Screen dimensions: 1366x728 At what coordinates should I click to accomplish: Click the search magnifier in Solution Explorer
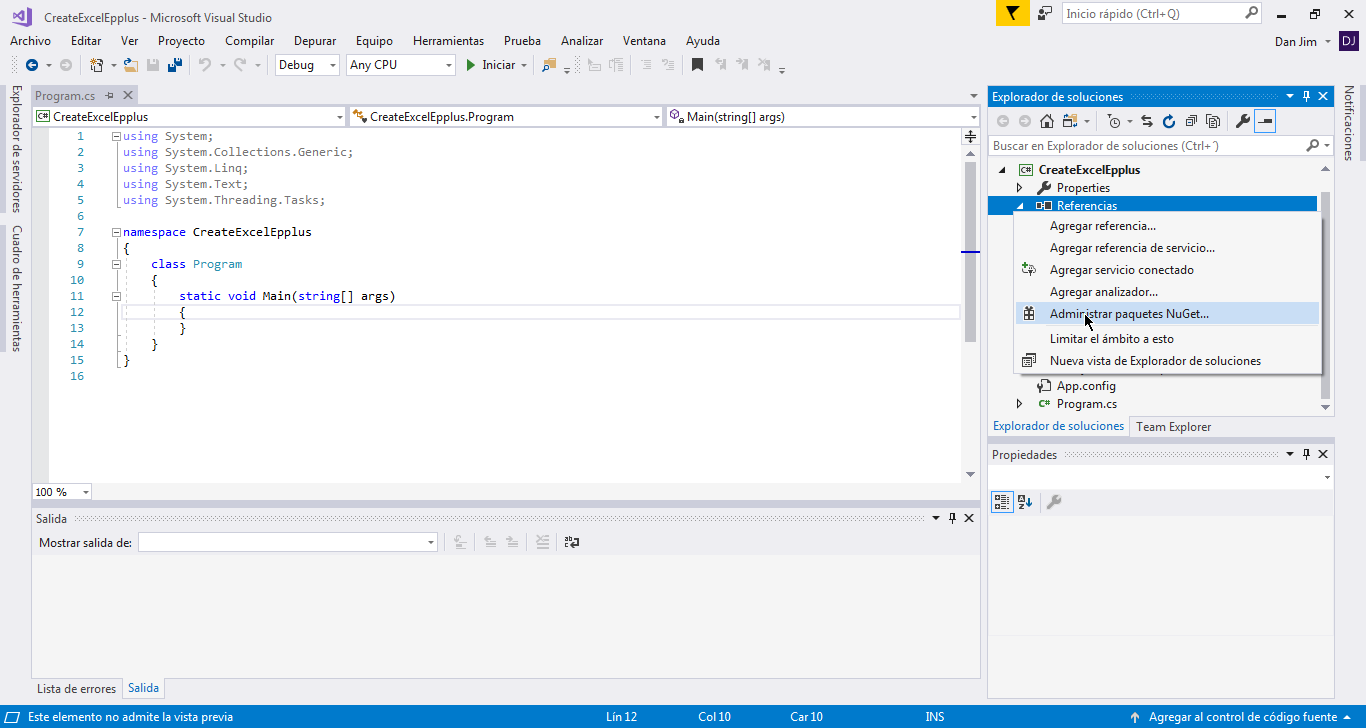point(1313,146)
